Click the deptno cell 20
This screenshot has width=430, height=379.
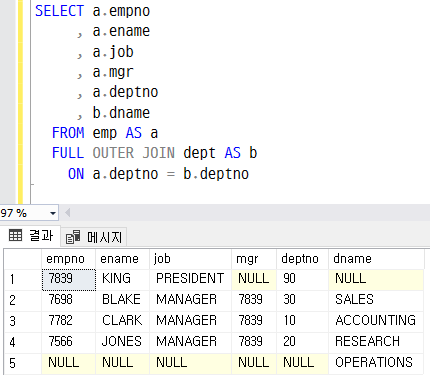302,343
